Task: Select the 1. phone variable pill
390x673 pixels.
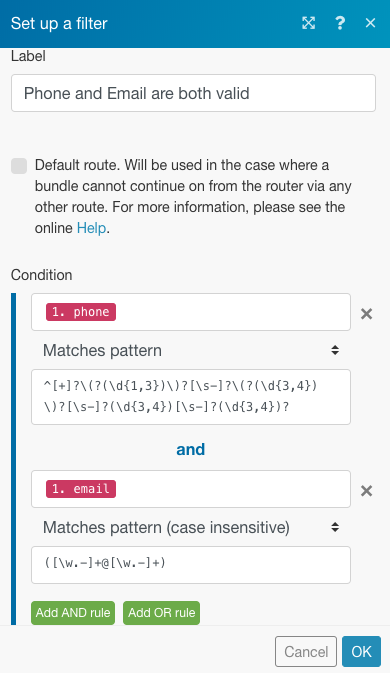Action: pyautogui.click(x=81, y=312)
